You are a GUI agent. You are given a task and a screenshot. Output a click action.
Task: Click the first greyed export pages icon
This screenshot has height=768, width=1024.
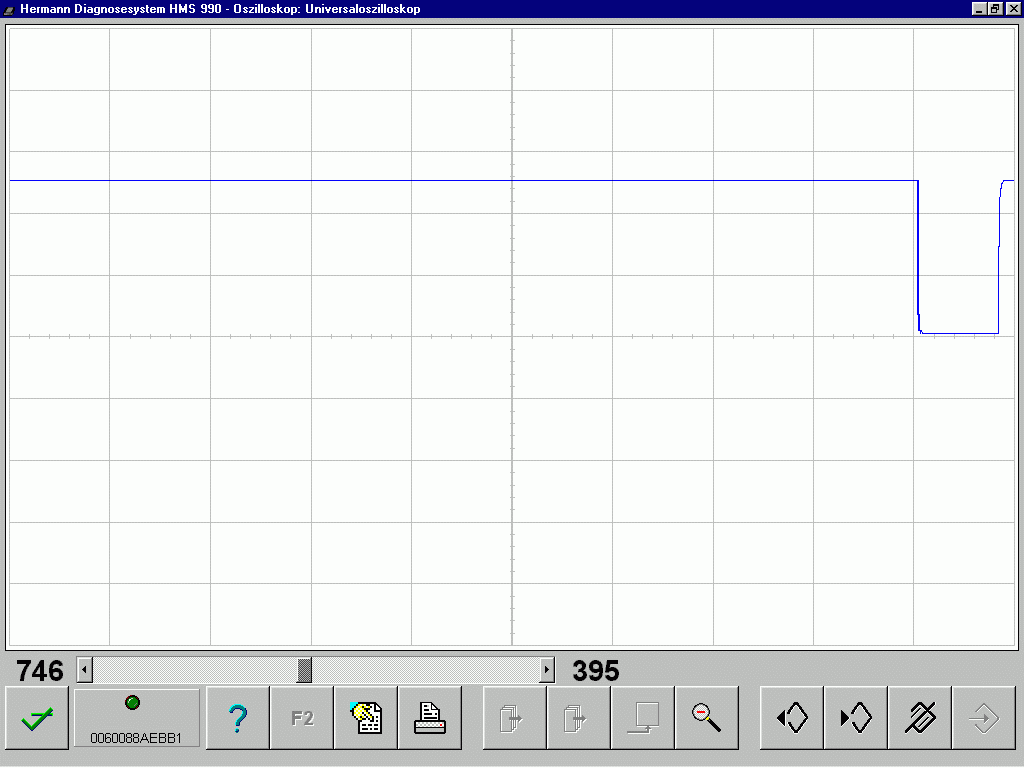515,718
